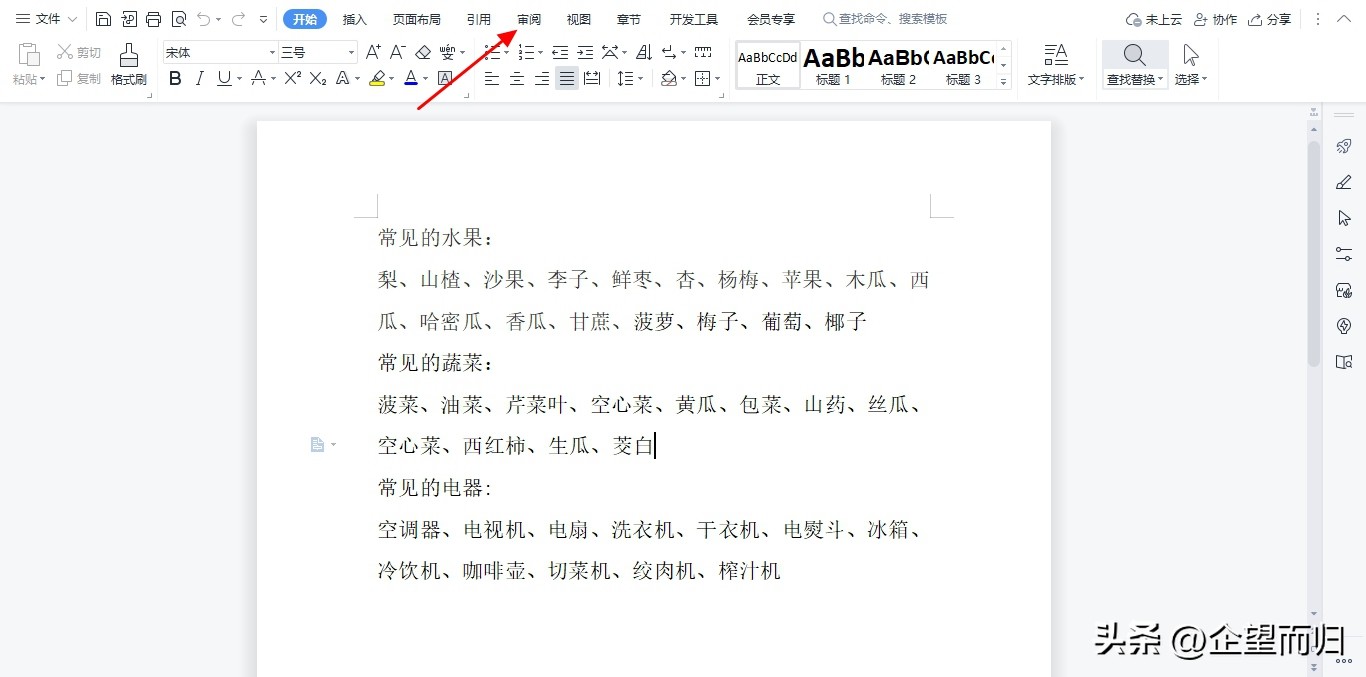Switch to the 引用 tab
Screen dimensions: 1366x677
[479, 19]
